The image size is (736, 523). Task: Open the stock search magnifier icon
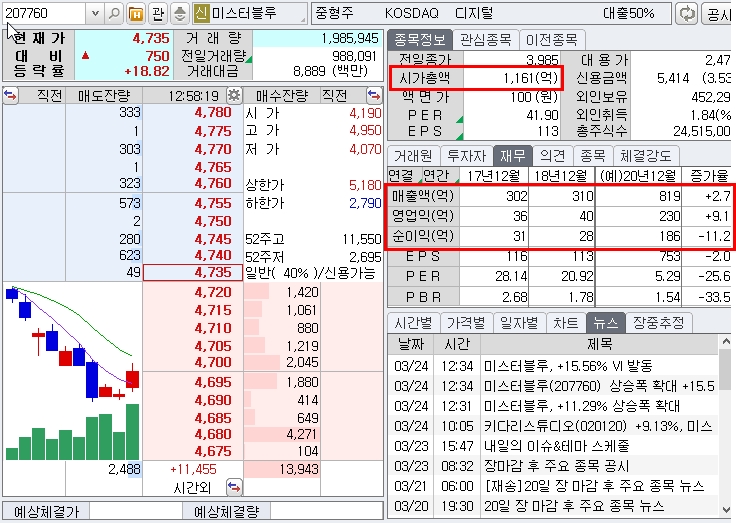[x=114, y=14]
